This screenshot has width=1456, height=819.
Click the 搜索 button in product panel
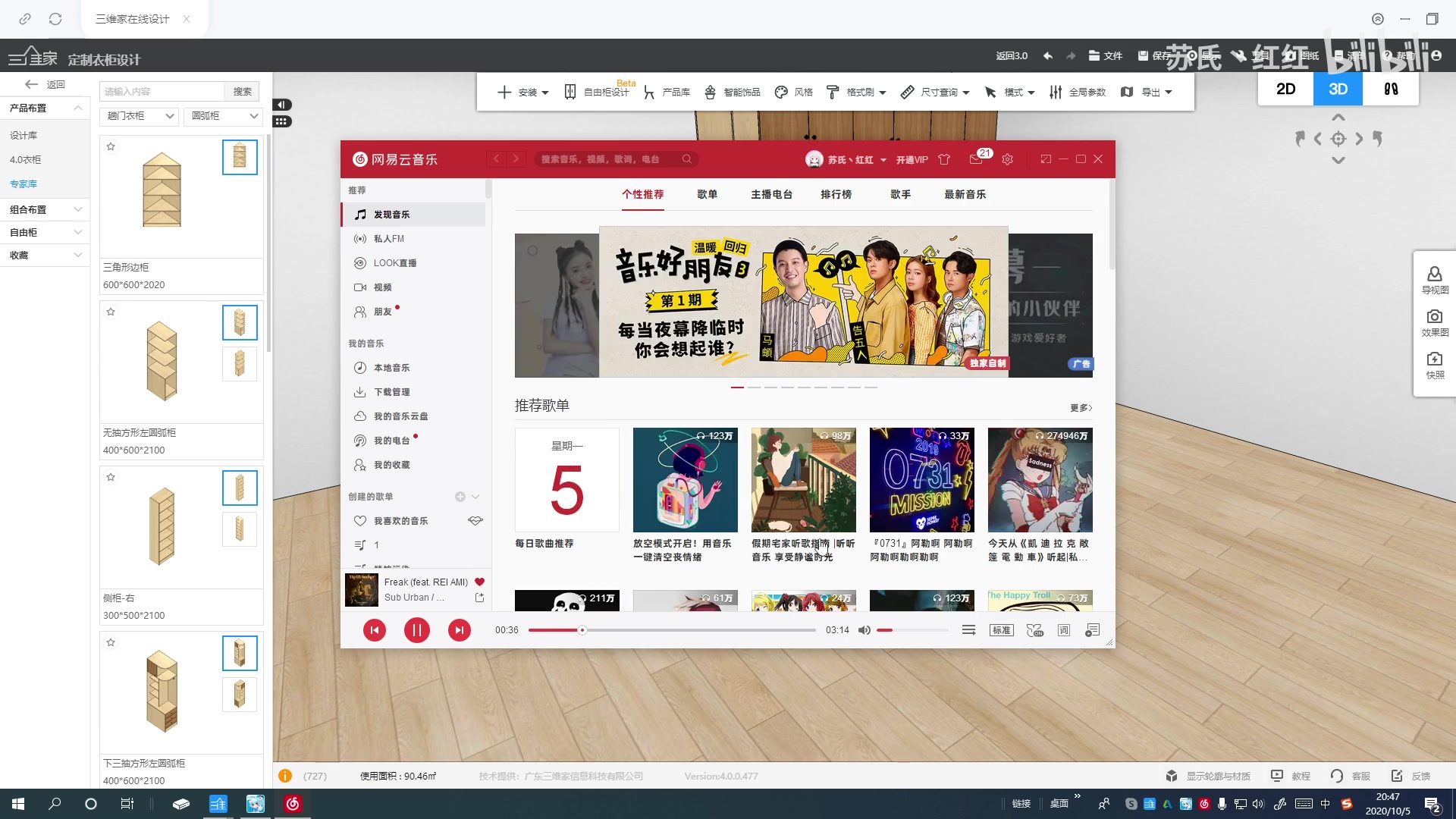[x=242, y=92]
